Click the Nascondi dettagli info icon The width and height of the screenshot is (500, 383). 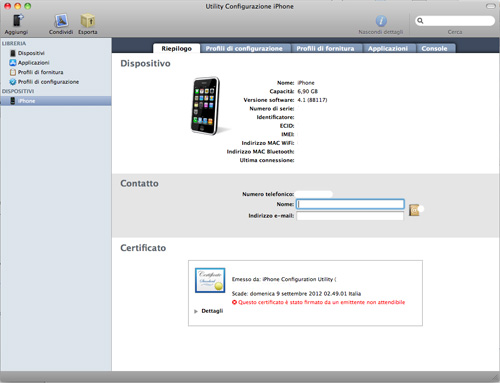click(381, 21)
